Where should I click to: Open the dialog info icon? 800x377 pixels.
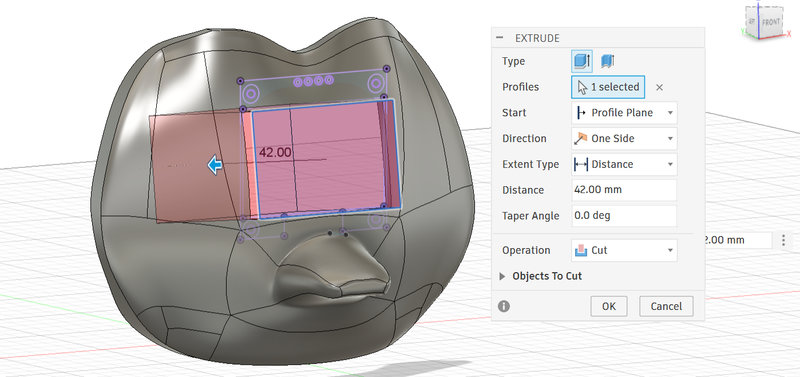[504, 306]
